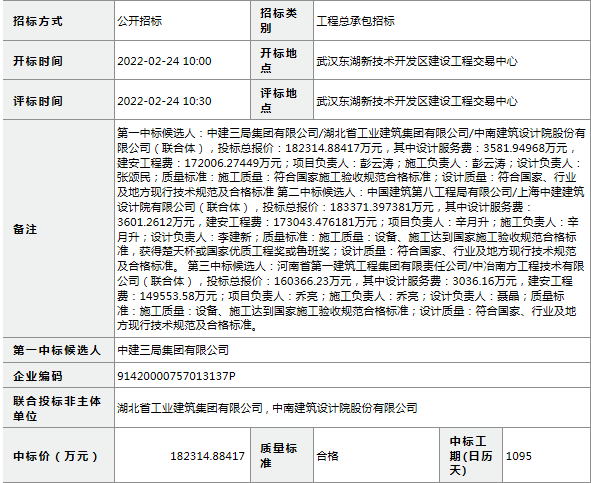Click the 中标工期(日历天) label
The image size is (591, 483).
(471, 456)
